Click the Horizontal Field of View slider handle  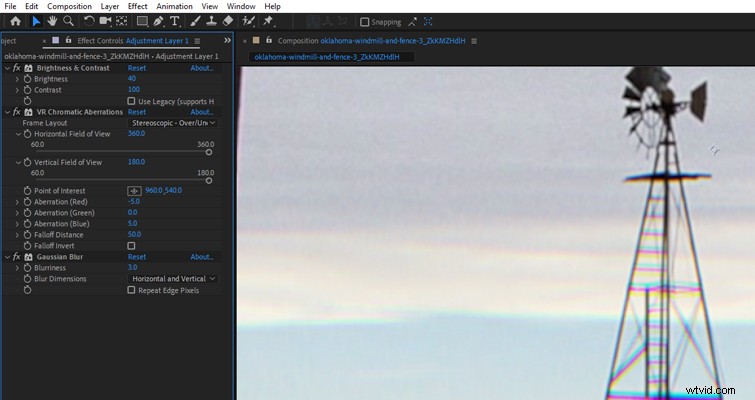(209, 152)
